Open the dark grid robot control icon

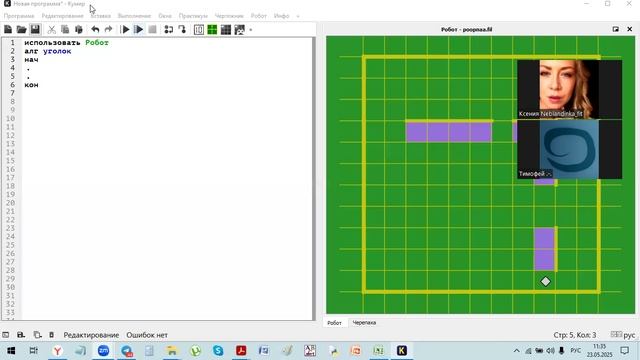click(226, 29)
